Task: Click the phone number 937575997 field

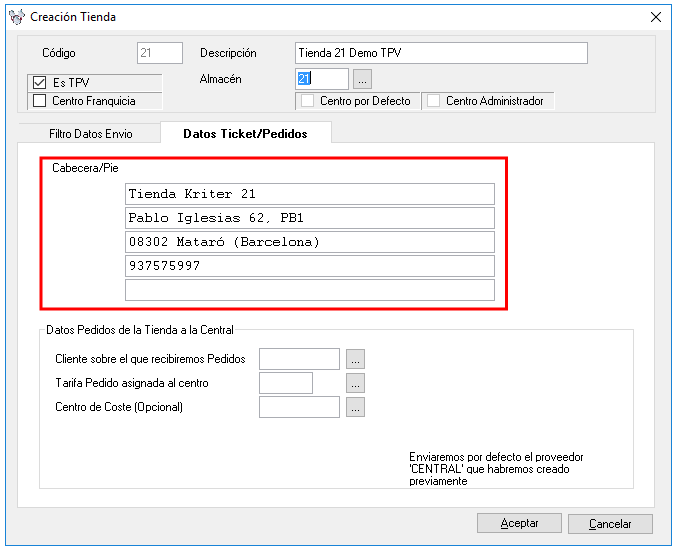Action: [x=310, y=266]
